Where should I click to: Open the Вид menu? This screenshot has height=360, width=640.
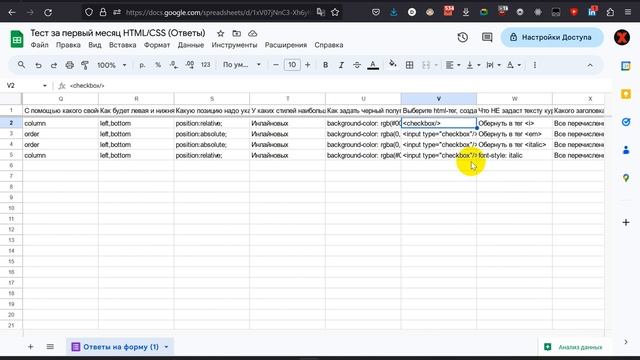coord(95,45)
